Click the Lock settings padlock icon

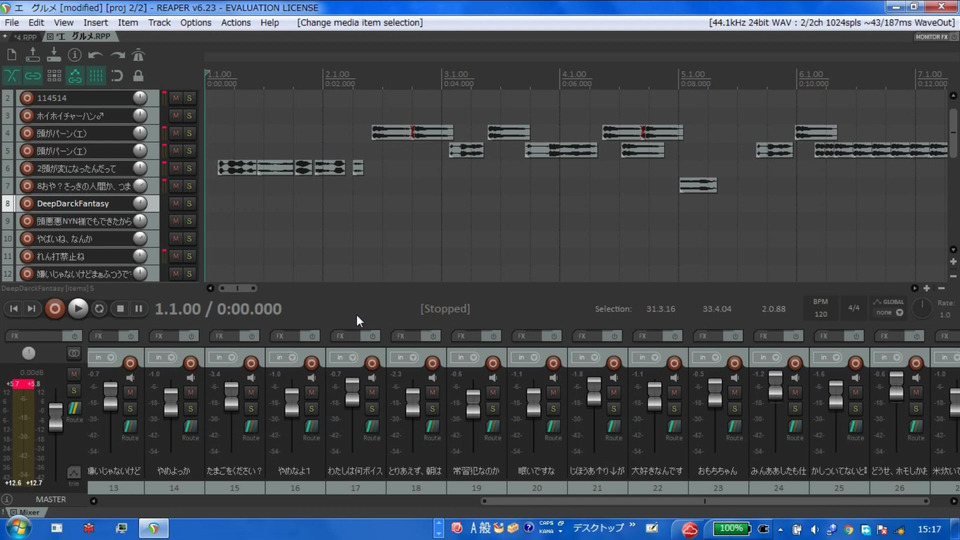point(138,76)
